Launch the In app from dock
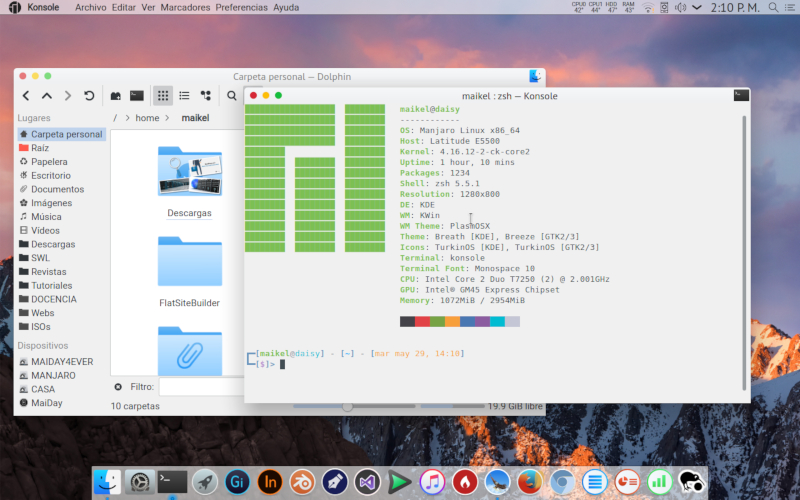This screenshot has height=500, width=800. (270, 482)
